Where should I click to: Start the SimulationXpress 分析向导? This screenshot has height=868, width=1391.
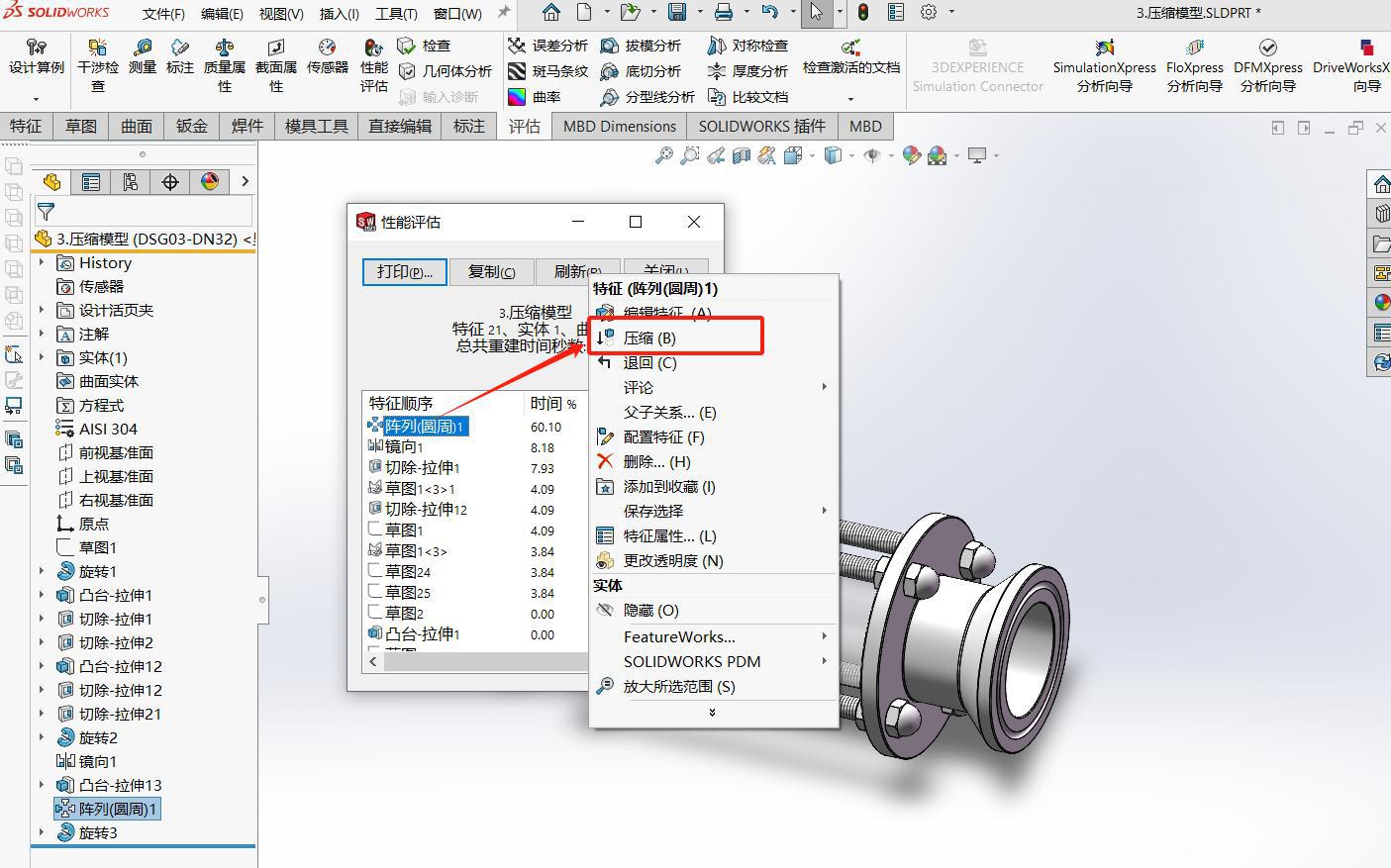tap(1103, 66)
